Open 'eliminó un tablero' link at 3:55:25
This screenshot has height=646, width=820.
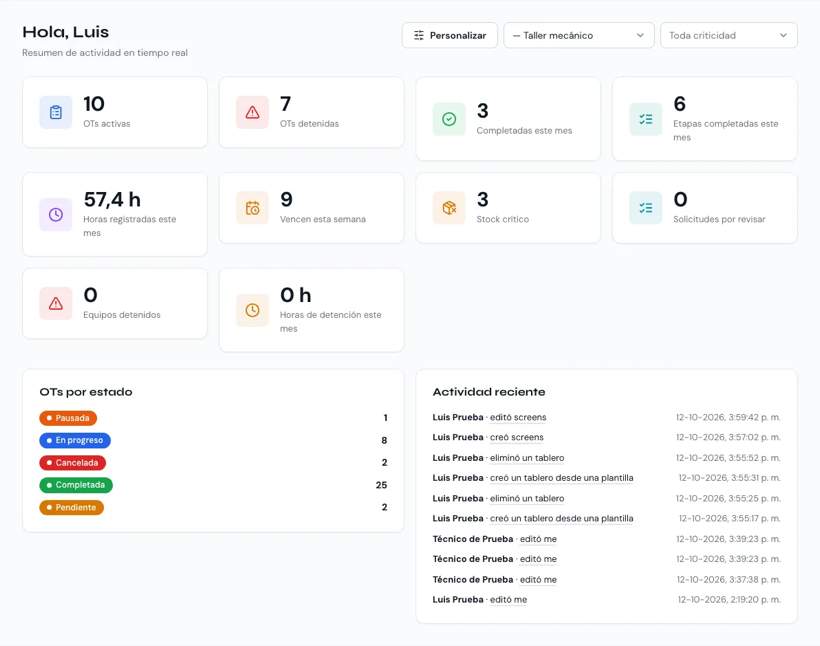click(527, 498)
